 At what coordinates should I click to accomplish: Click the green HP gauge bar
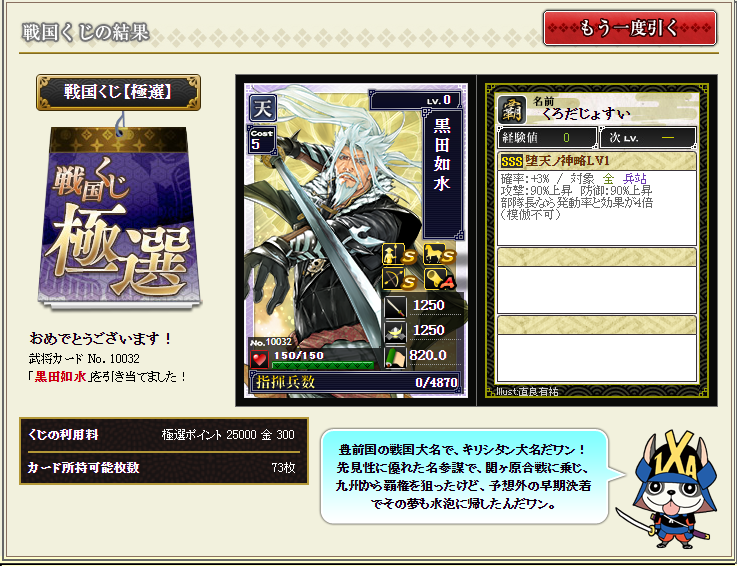(323, 365)
